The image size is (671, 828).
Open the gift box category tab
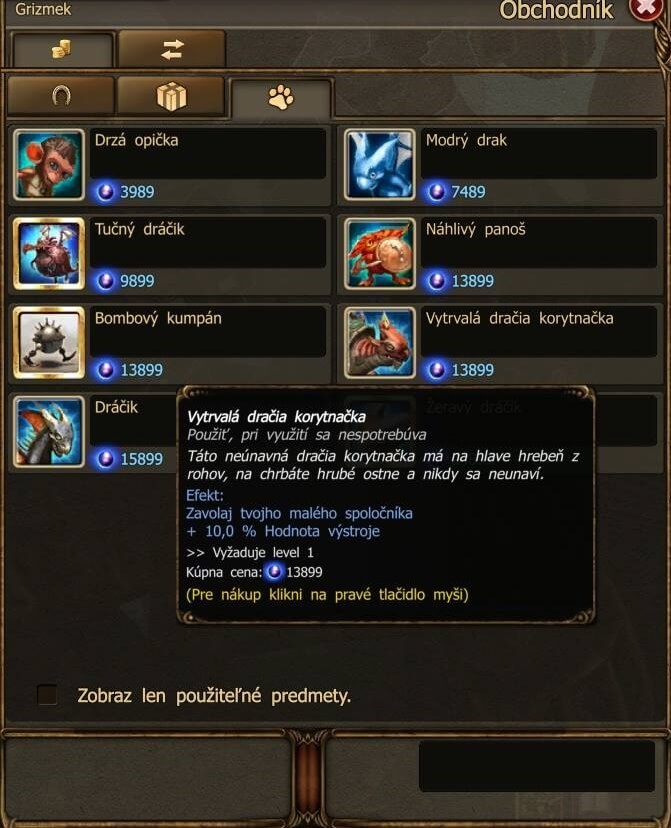(172, 97)
